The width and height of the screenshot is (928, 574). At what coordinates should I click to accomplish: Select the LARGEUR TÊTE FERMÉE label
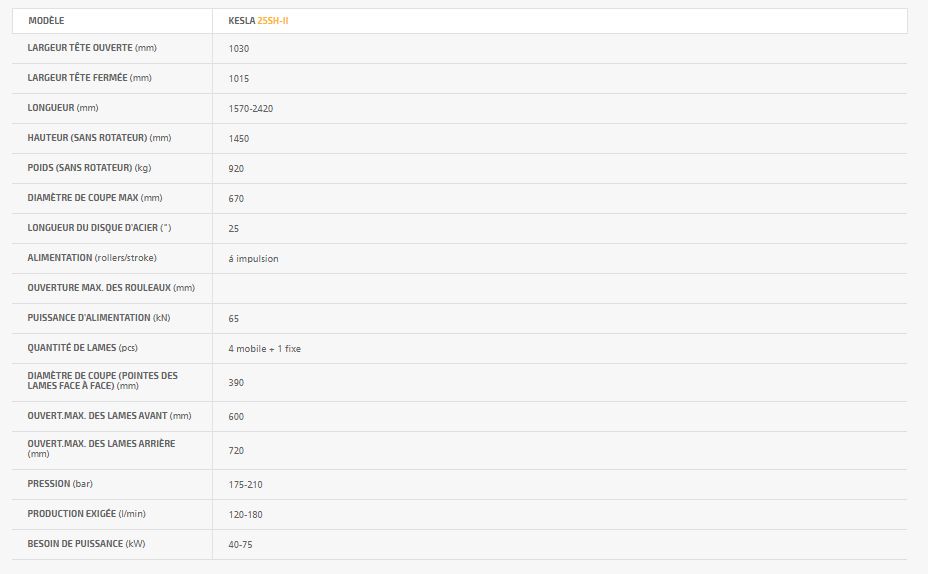[x=90, y=78]
